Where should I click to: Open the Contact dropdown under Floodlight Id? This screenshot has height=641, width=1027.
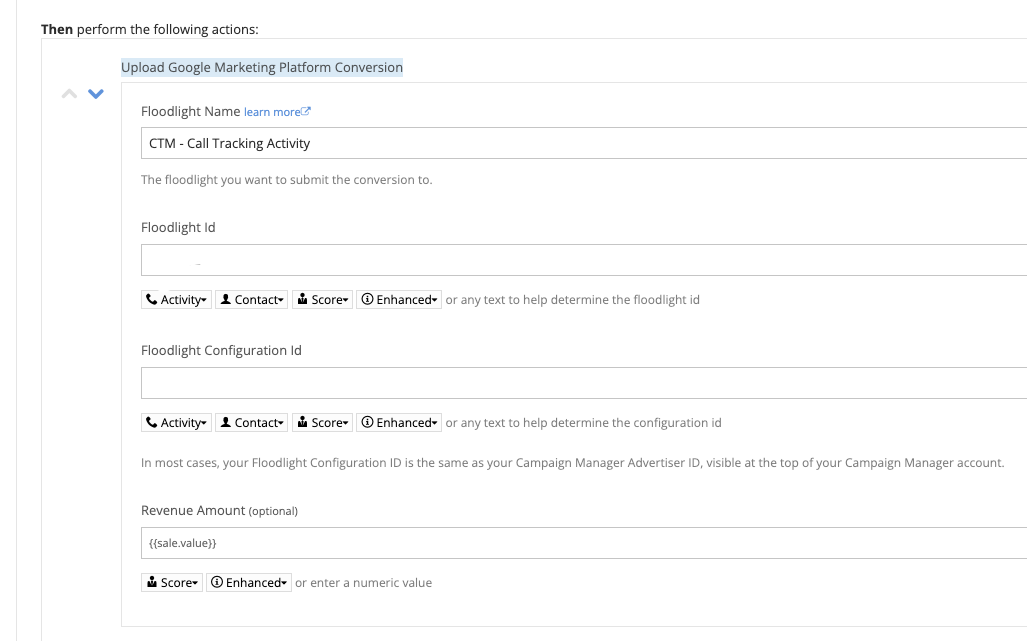[250, 299]
